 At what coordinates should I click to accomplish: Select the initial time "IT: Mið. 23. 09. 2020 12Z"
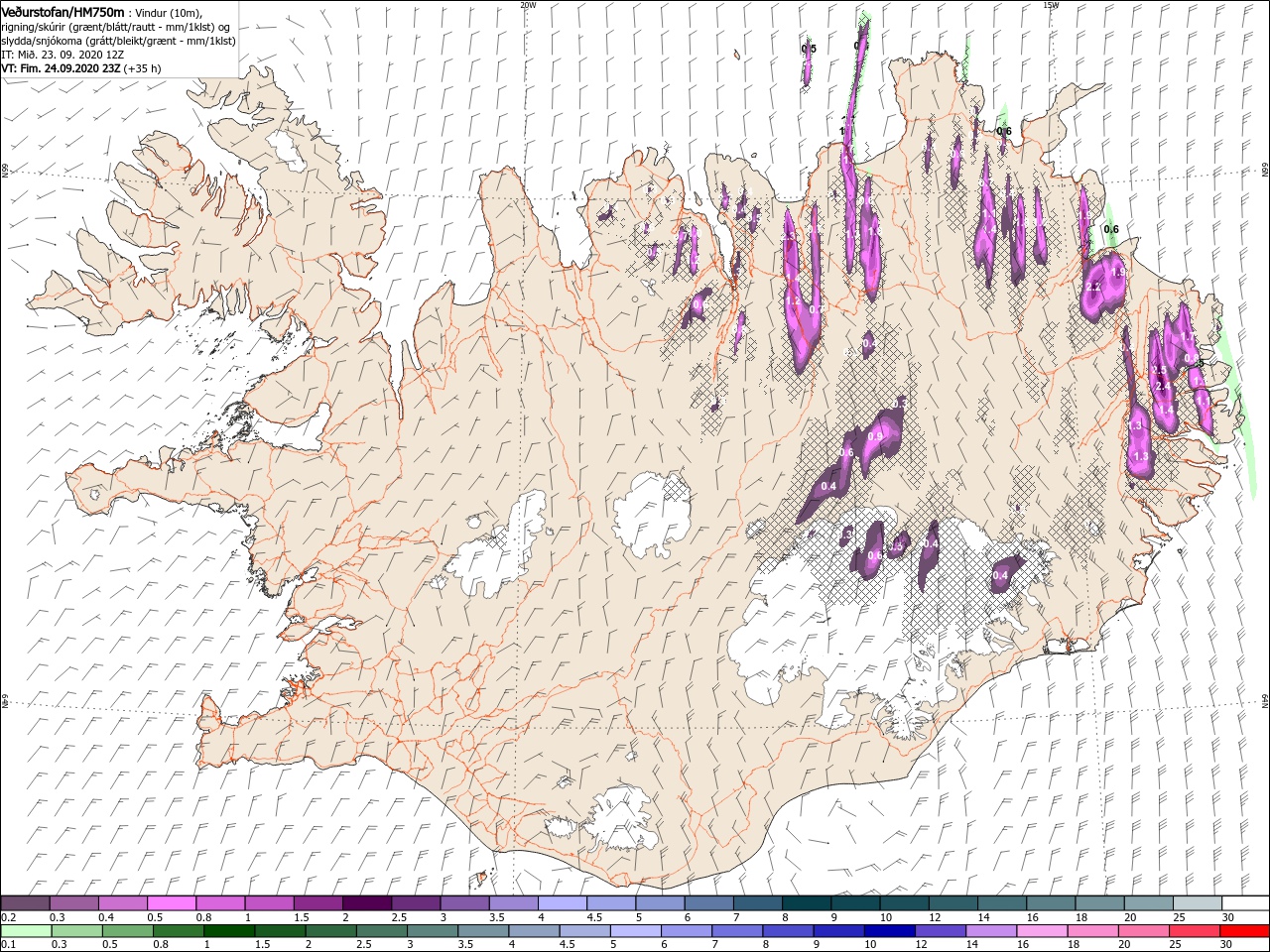point(62,55)
